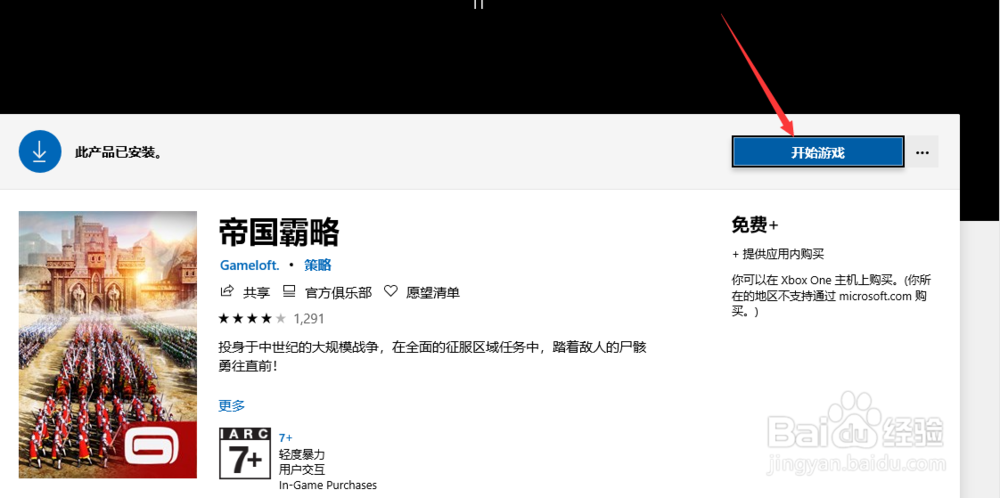Image resolution: width=1000 pixels, height=498 pixels.
Task: Click the Xbox One purchase notice text
Action: click(x=832, y=296)
